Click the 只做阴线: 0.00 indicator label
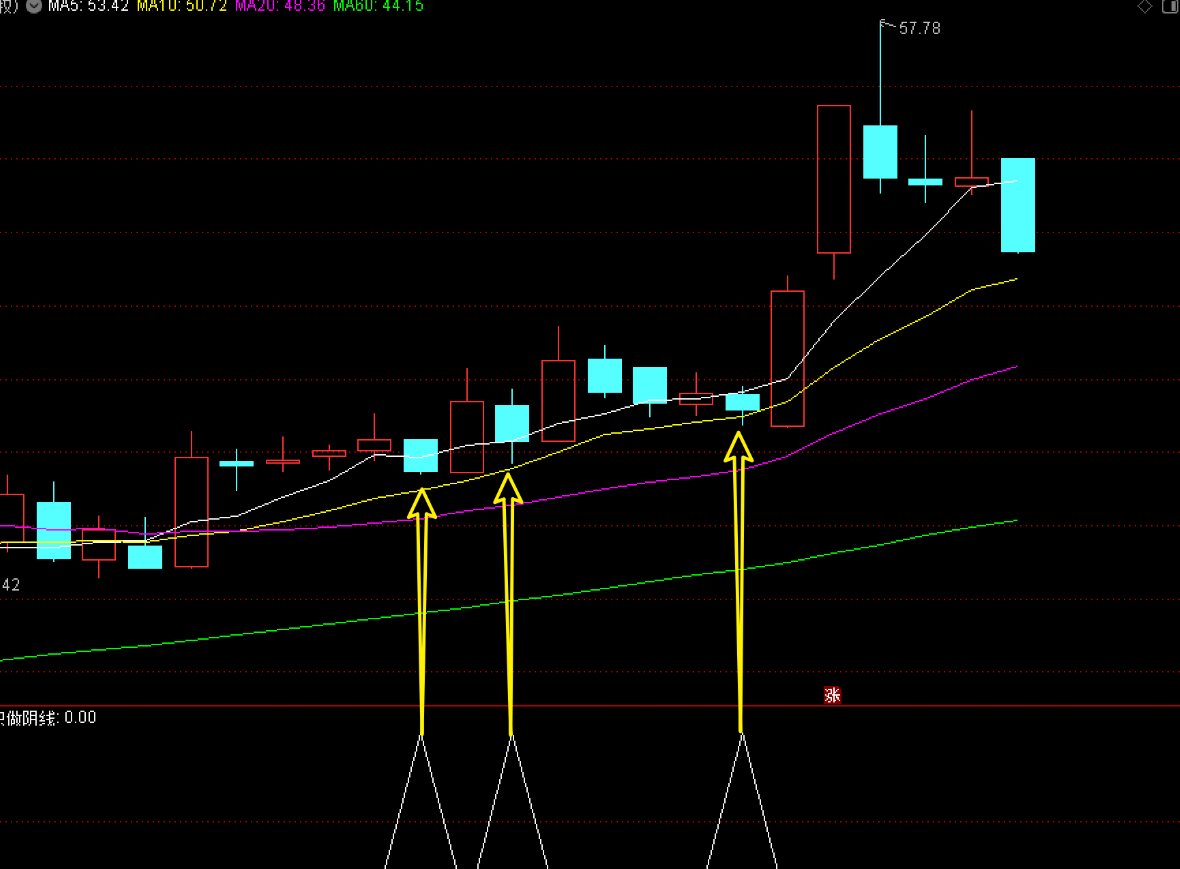 pos(48,718)
